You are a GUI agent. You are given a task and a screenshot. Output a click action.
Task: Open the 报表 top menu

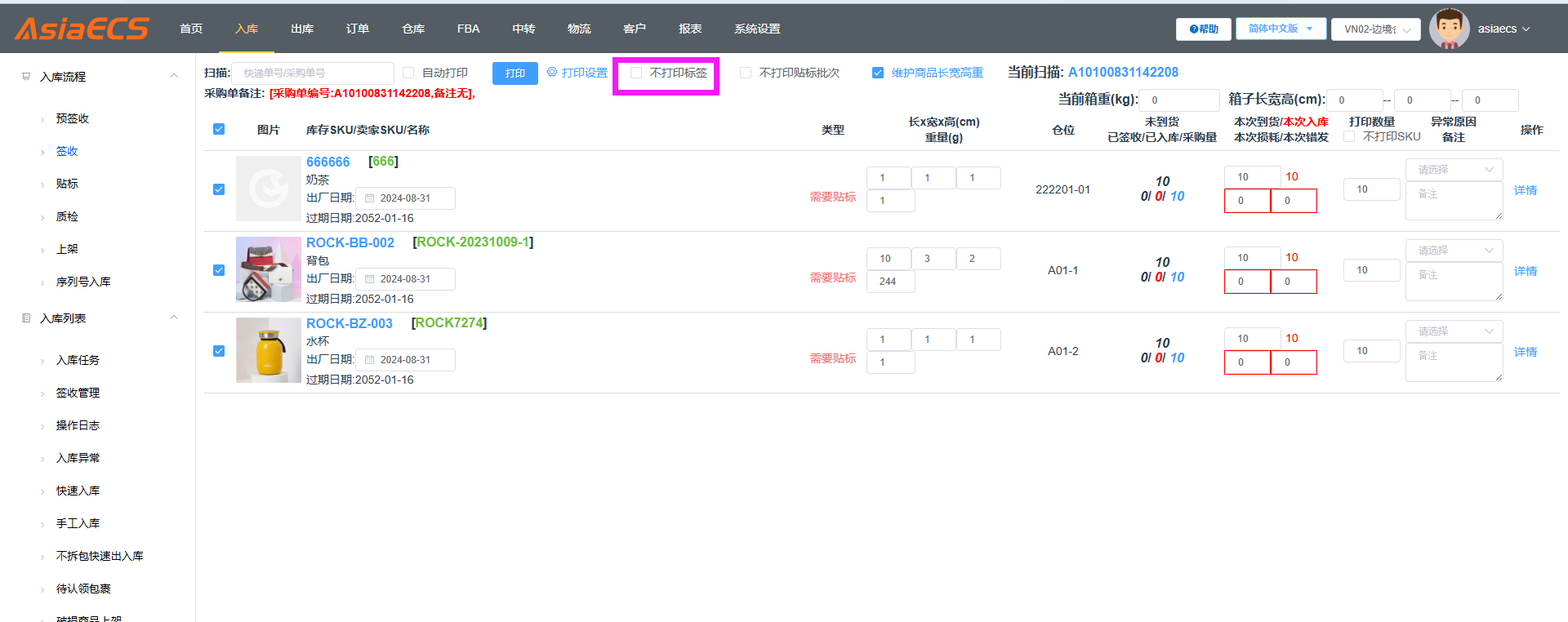[x=690, y=29]
